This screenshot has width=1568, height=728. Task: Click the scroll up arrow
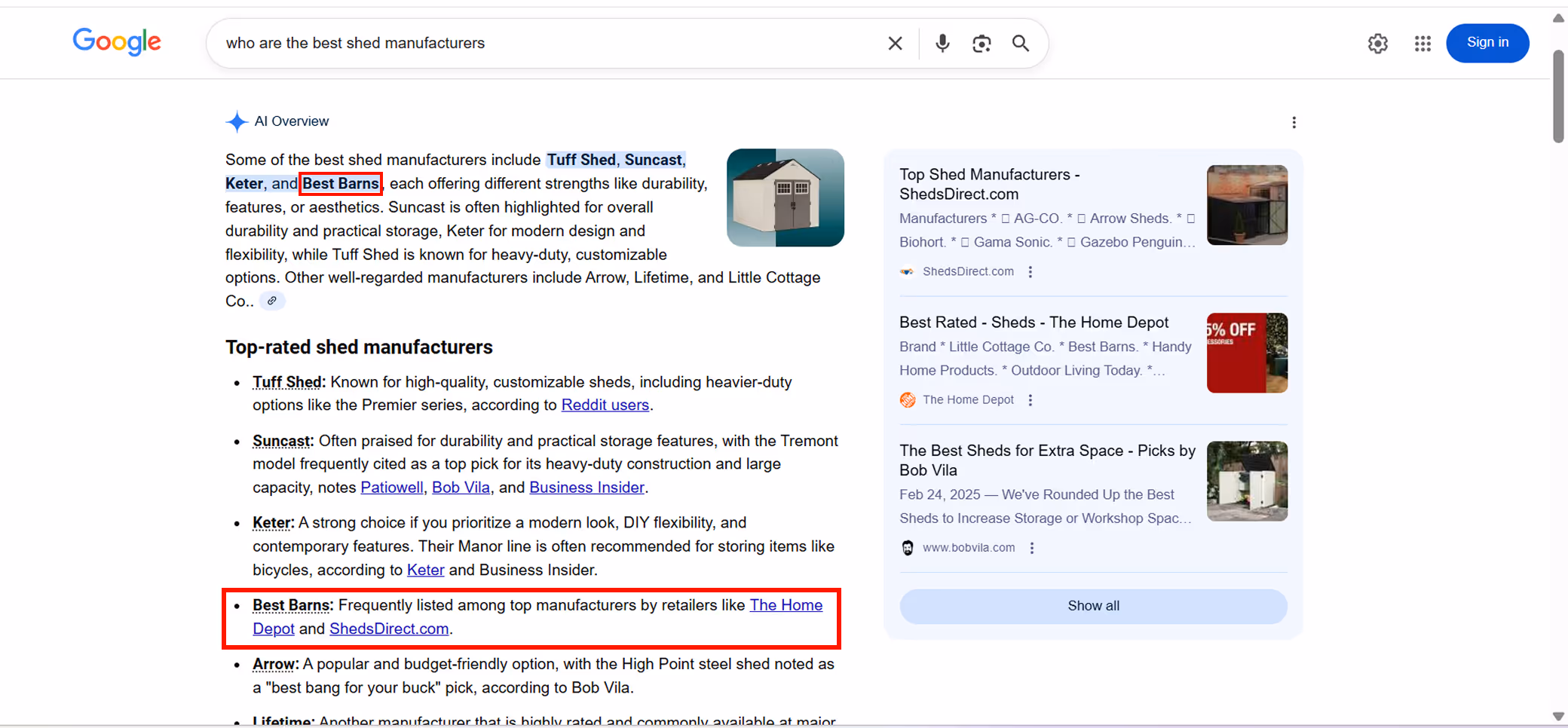tap(1558, 18)
